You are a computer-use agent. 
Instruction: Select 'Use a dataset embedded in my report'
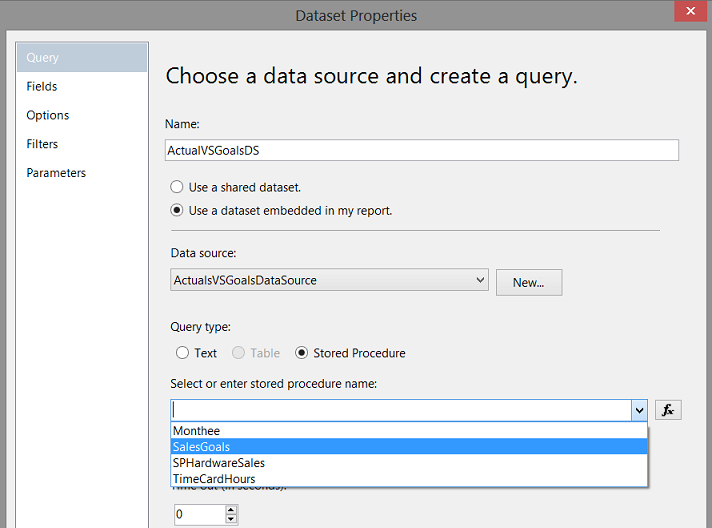(177, 211)
